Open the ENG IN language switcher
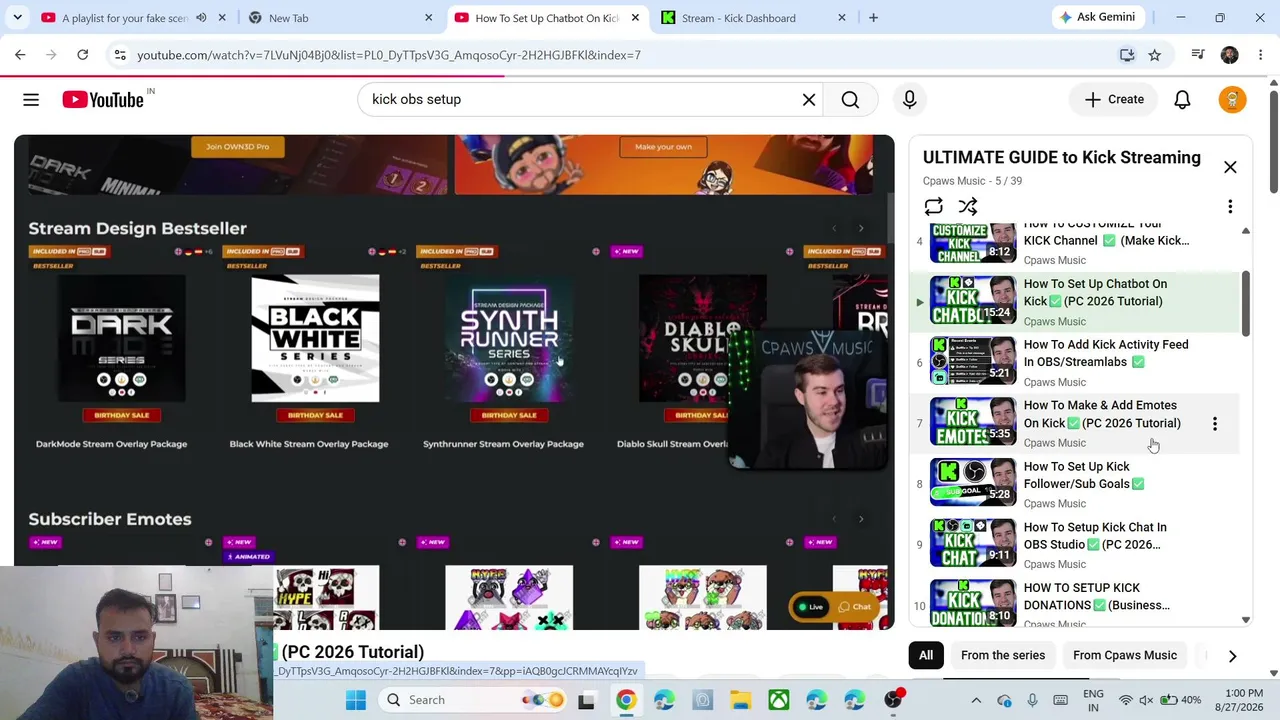The image size is (1280, 720). (x=1094, y=700)
